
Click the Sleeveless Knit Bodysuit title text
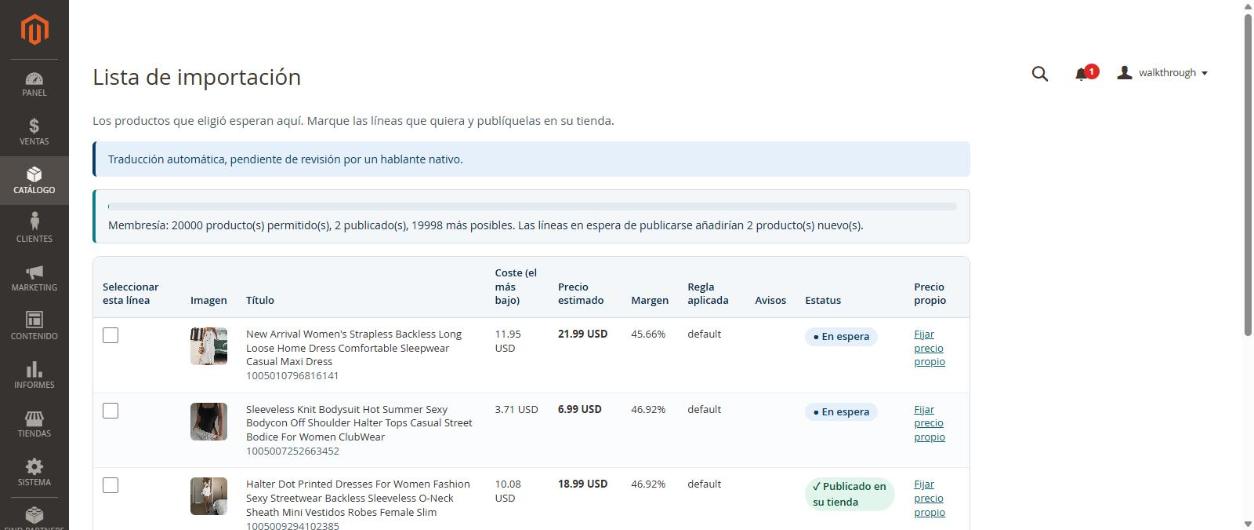(359, 423)
